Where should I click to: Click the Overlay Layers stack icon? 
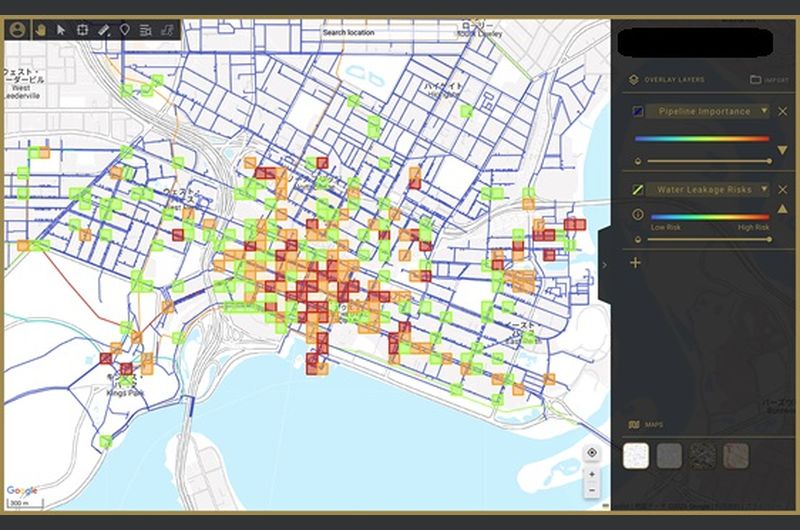pyautogui.click(x=634, y=80)
